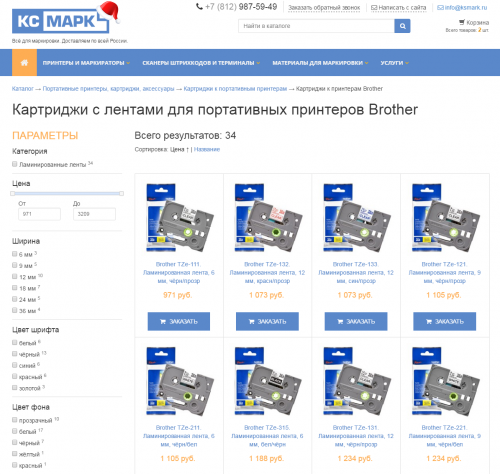The image size is (500, 474).
Task: Order Brother TZe-132 with Заказать button
Action: tap(267, 321)
